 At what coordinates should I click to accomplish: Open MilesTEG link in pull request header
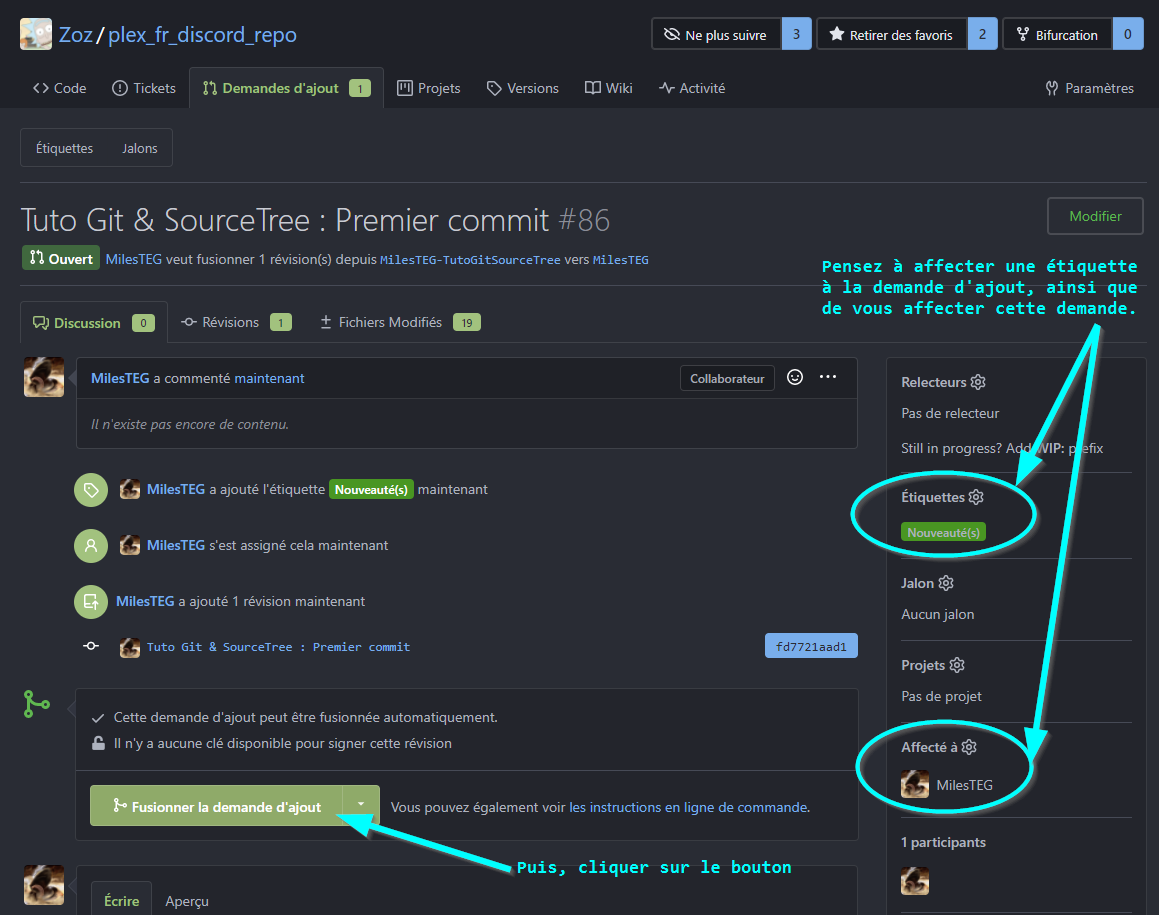pyautogui.click(x=133, y=259)
